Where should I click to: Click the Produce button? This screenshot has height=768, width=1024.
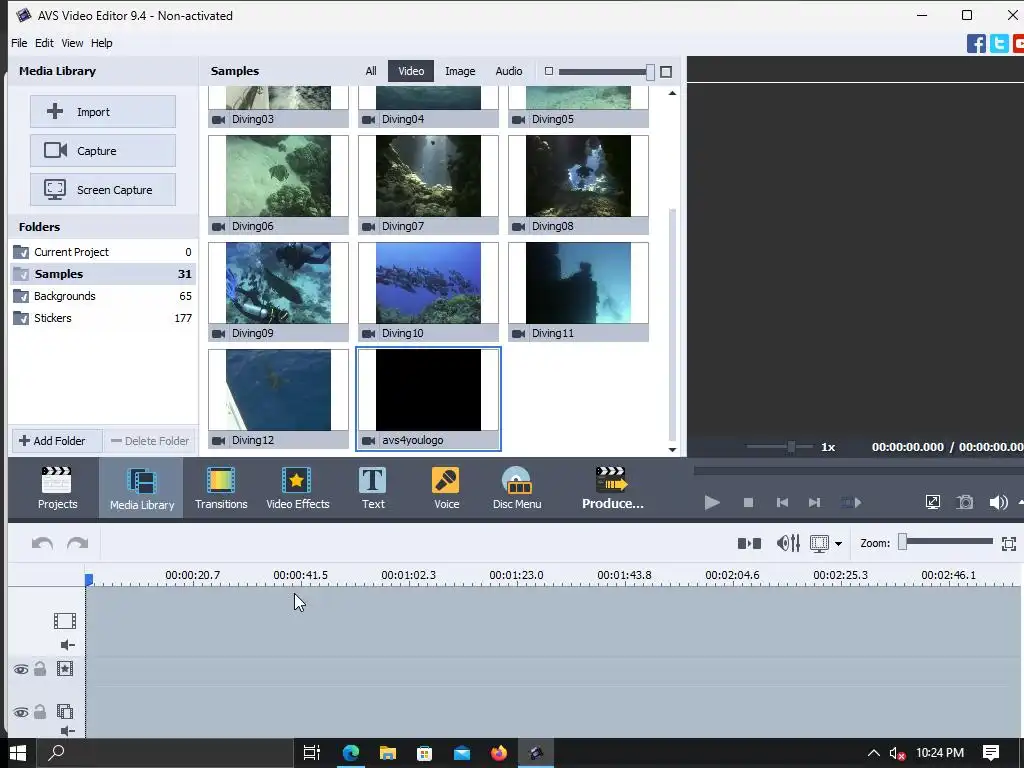coord(613,488)
